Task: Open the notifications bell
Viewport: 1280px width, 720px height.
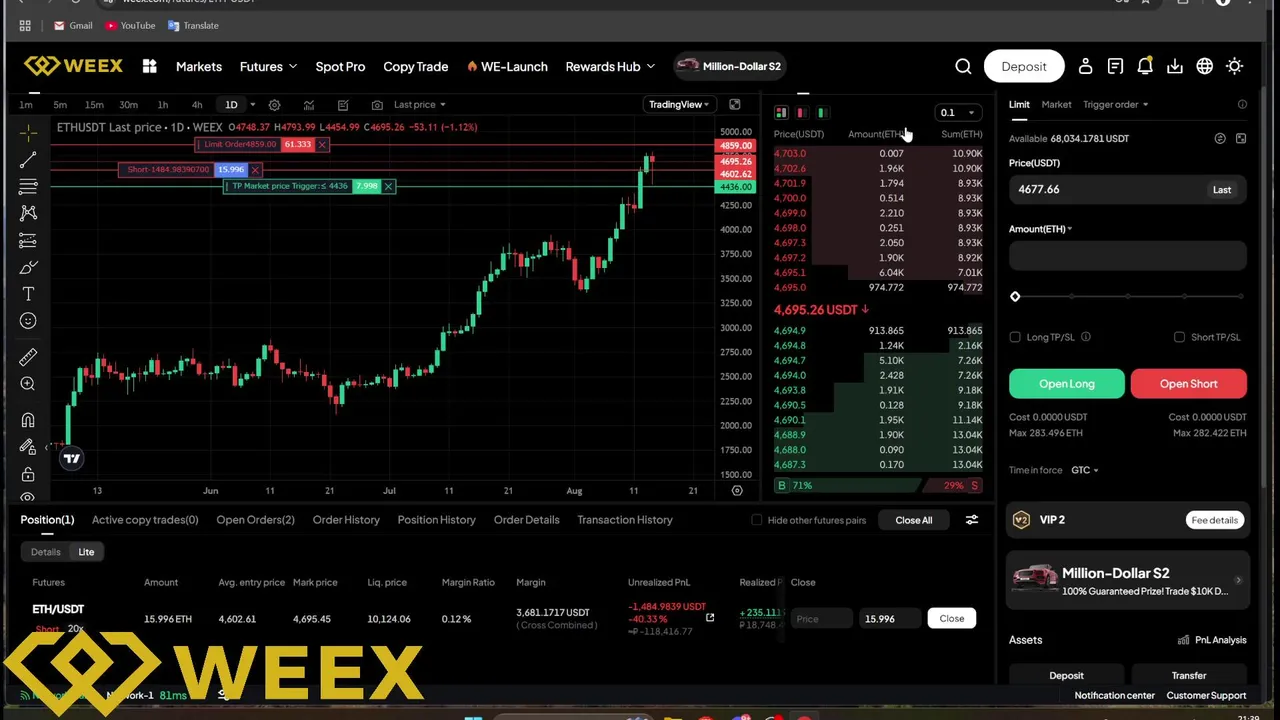Action: click(x=1145, y=66)
